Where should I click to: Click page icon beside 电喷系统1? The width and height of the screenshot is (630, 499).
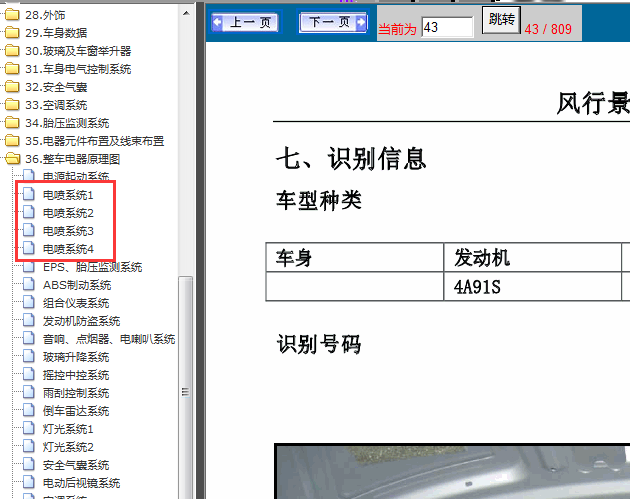(x=29, y=194)
